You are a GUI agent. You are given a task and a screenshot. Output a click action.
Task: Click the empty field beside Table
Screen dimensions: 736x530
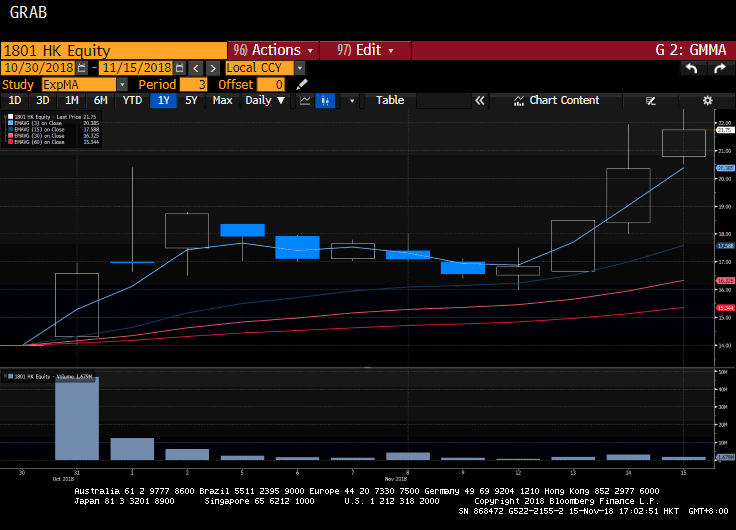click(x=444, y=100)
